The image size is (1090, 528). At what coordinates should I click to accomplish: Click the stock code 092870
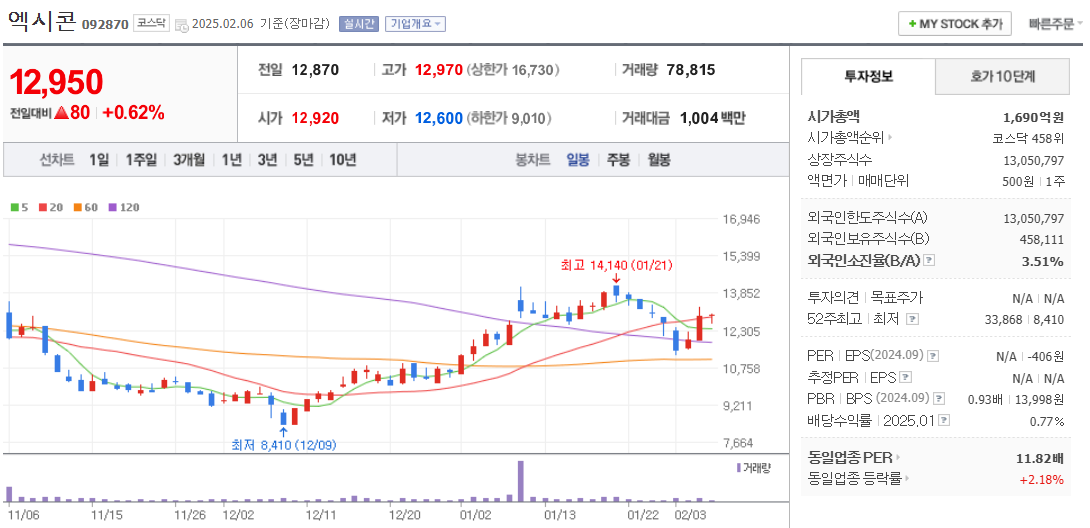[x=105, y=24]
